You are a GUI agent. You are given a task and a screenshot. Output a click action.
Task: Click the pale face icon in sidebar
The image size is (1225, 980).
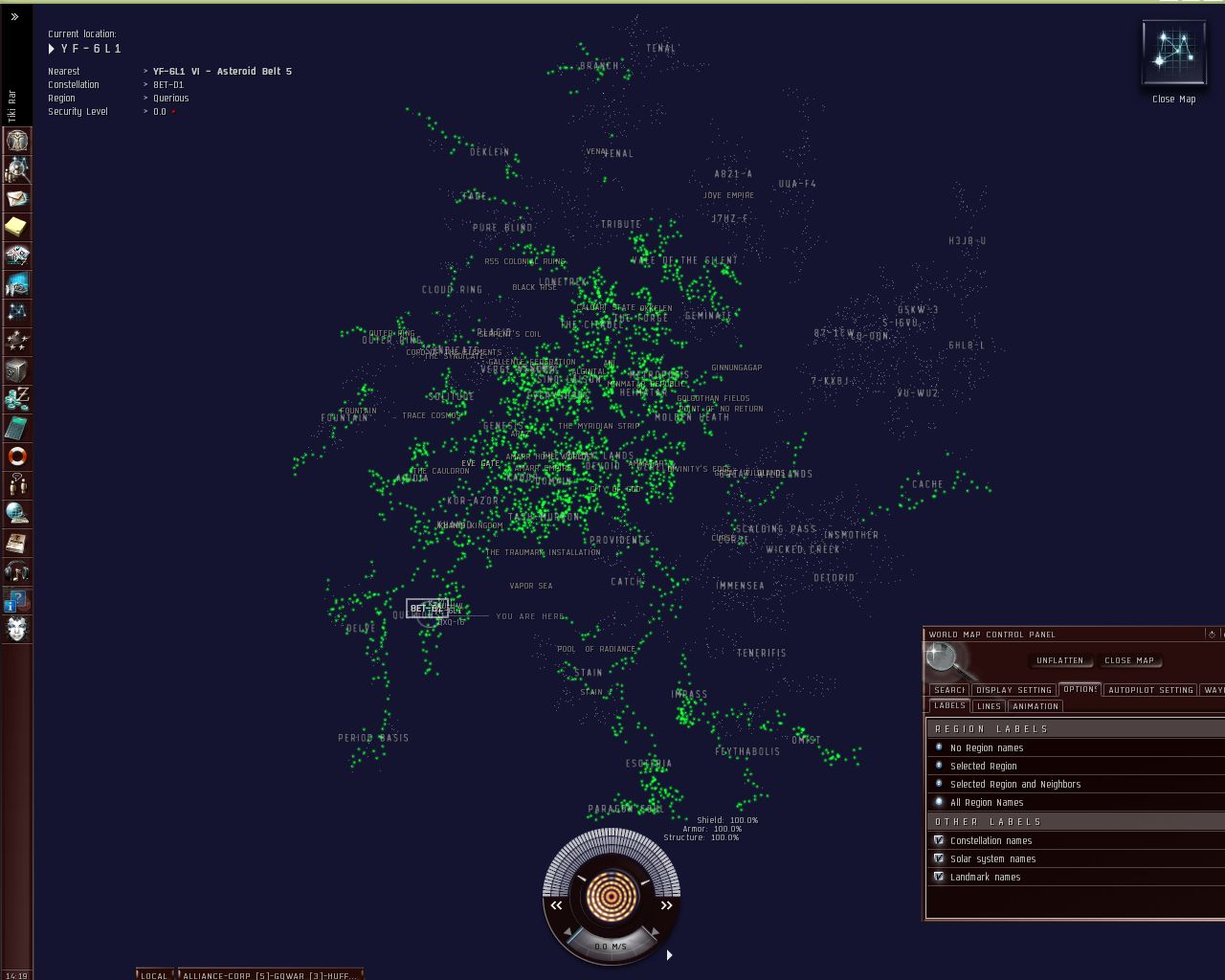point(17,629)
